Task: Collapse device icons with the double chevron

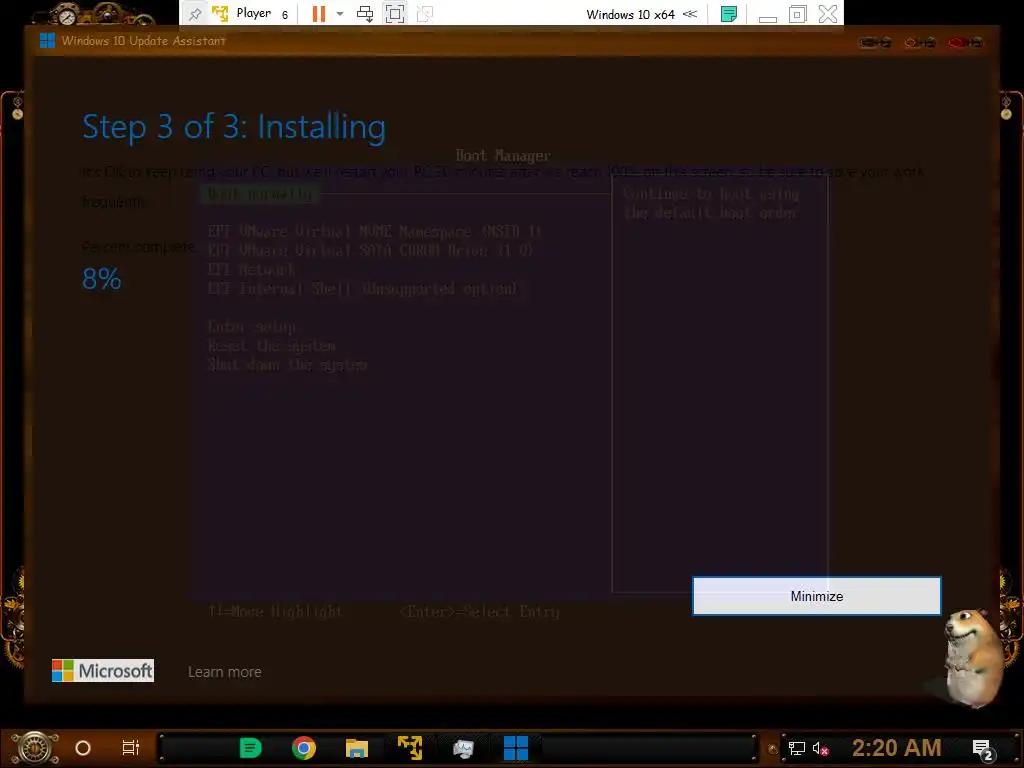Action: 690,14
